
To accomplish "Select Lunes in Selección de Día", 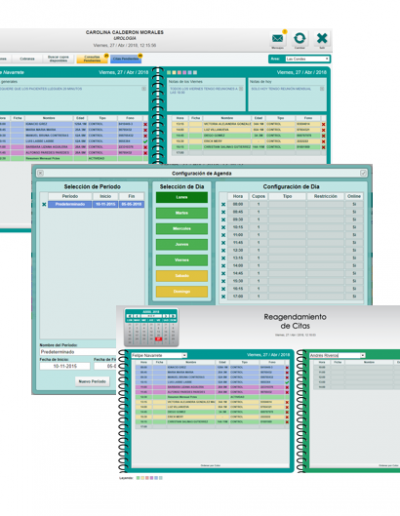I will 182,197.
